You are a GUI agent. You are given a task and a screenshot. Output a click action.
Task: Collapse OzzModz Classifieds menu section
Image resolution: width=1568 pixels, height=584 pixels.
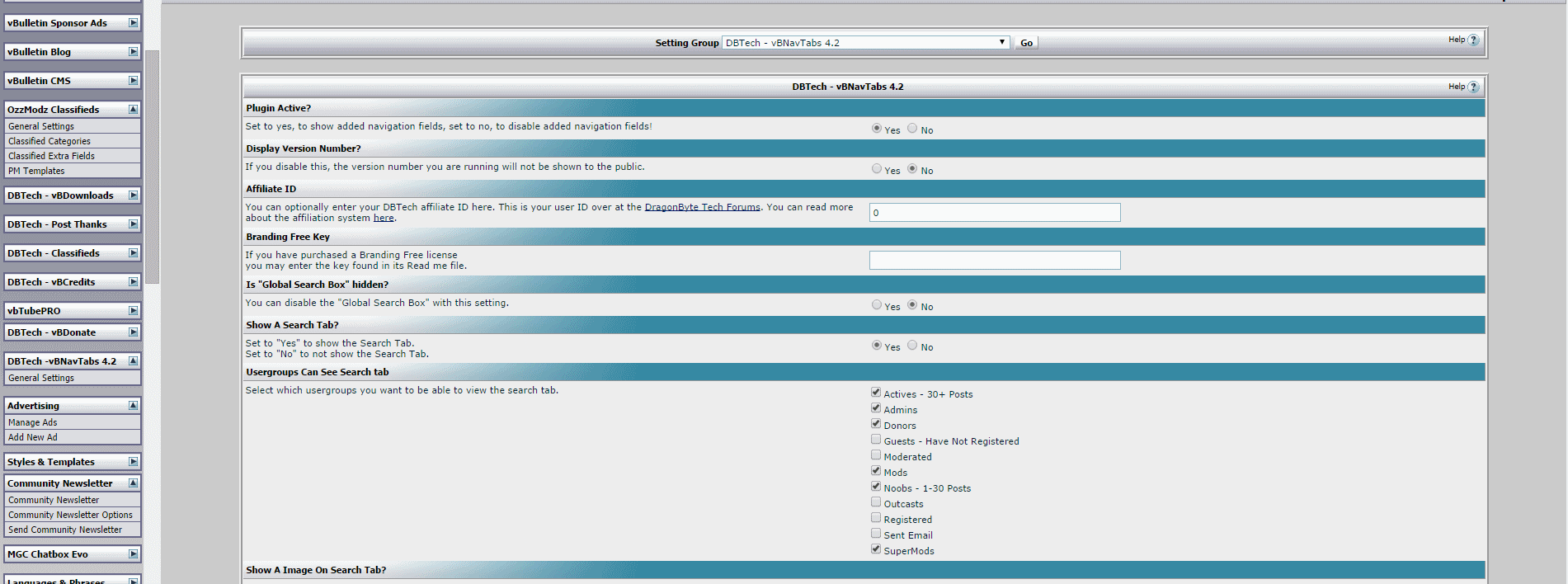click(x=133, y=110)
